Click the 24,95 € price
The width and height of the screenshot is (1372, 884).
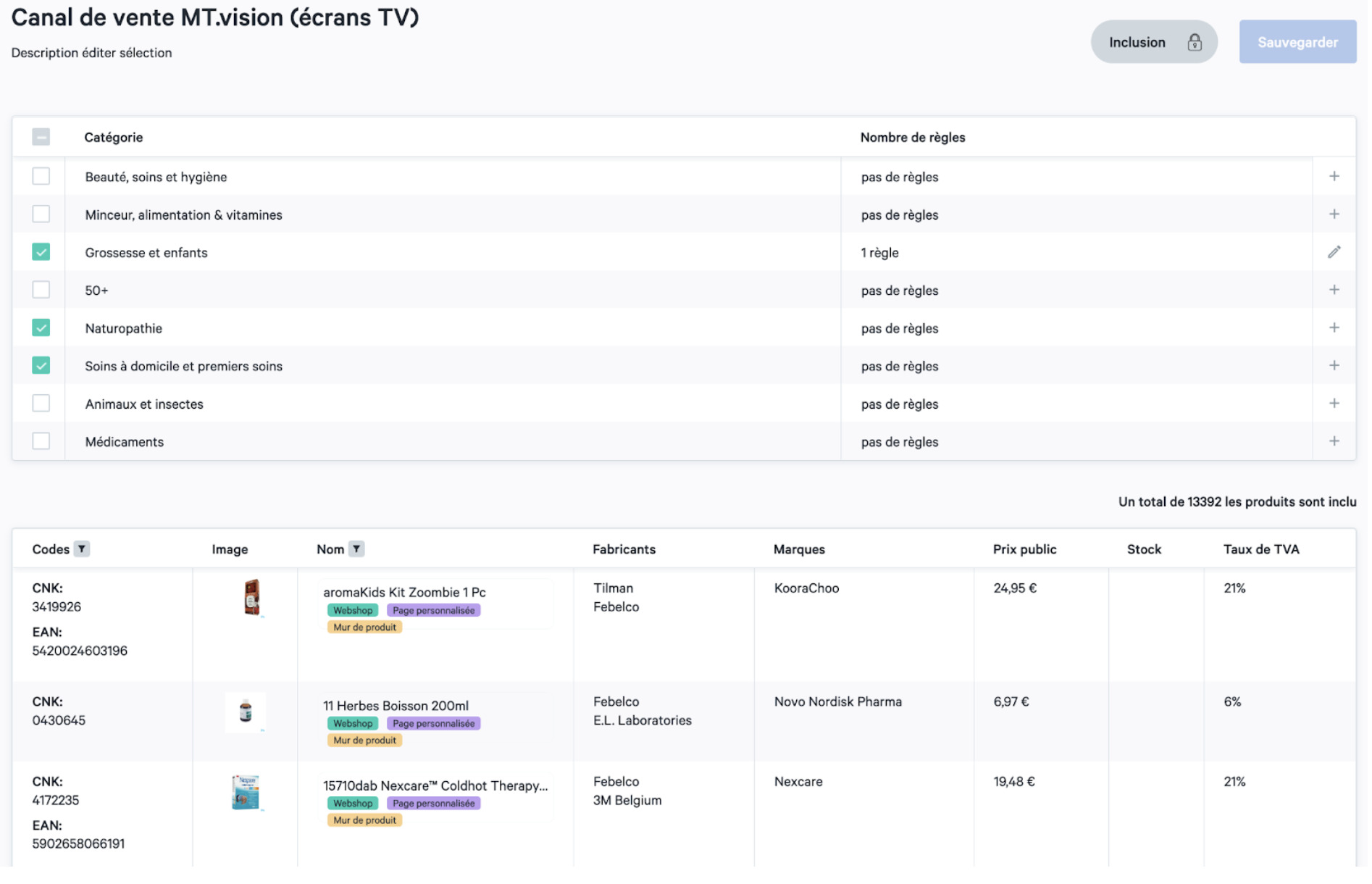pos(1015,588)
